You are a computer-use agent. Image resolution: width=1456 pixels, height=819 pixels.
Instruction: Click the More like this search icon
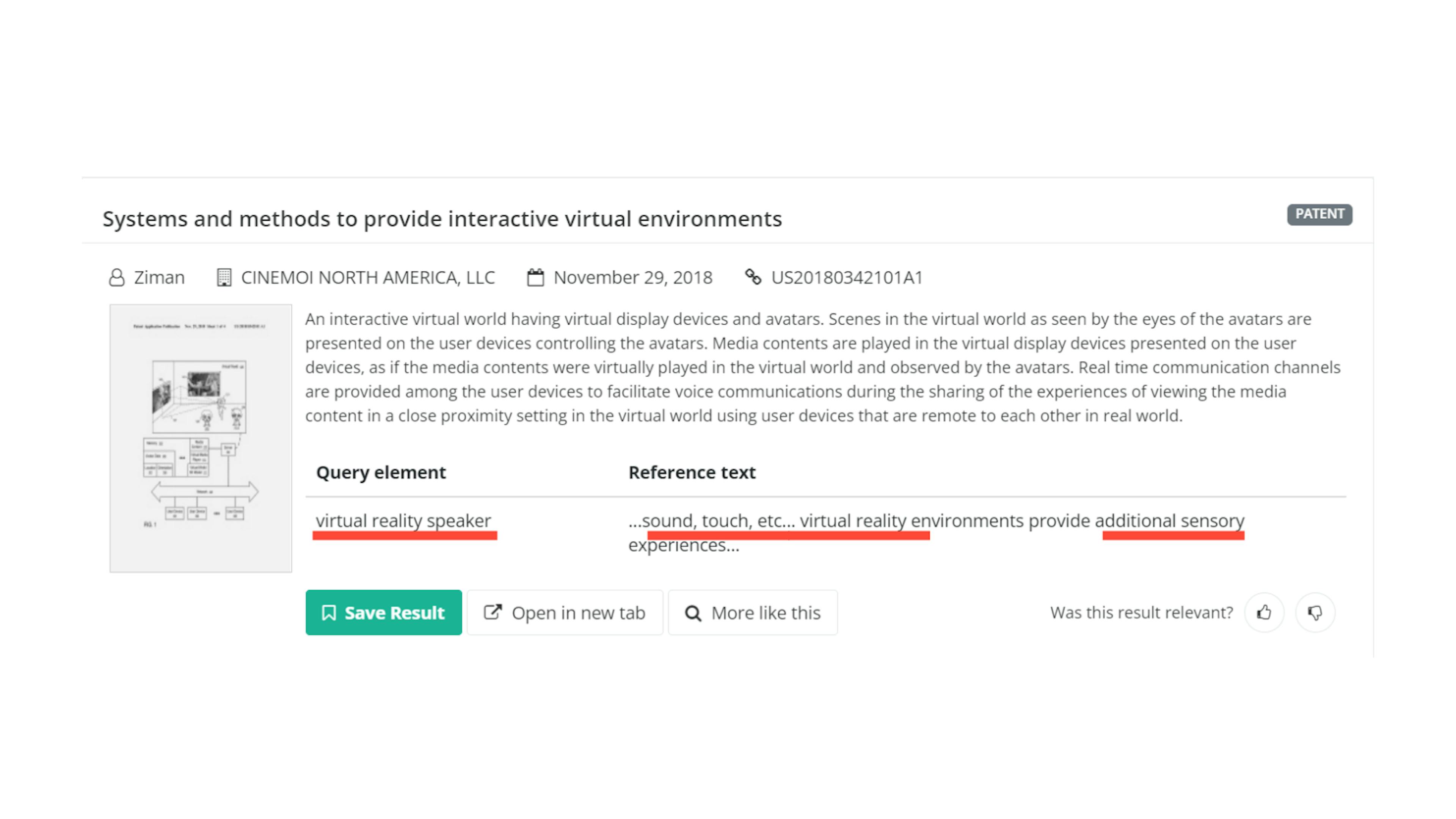point(693,612)
